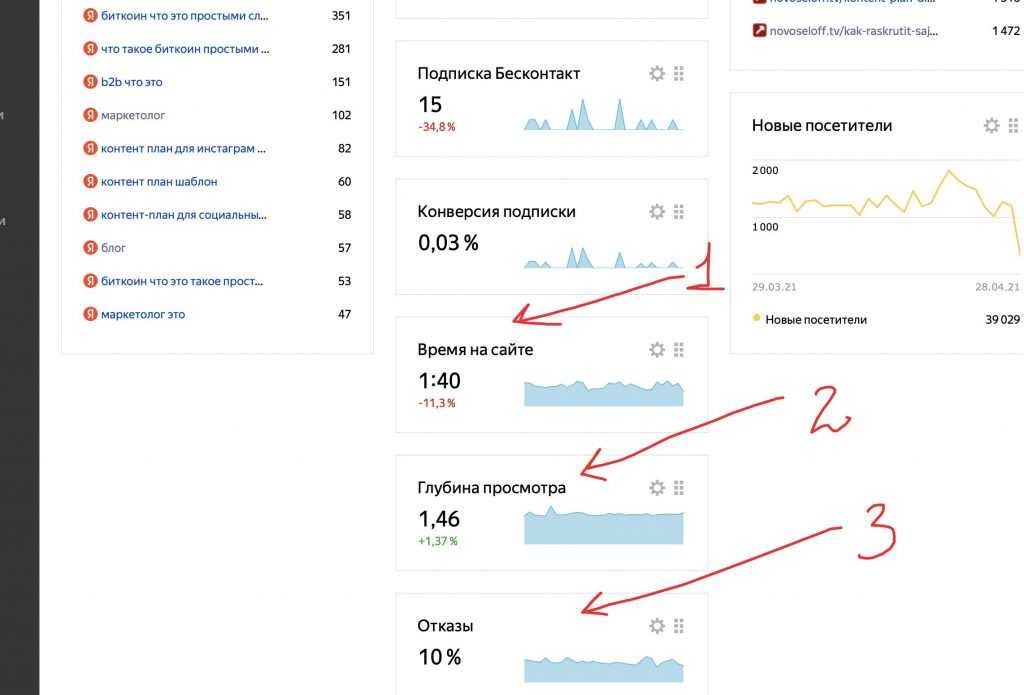The height and width of the screenshot is (695, 1024).
Task: Open novoseloff.tv/kak-raskrutit page link
Action: (853, 30)
